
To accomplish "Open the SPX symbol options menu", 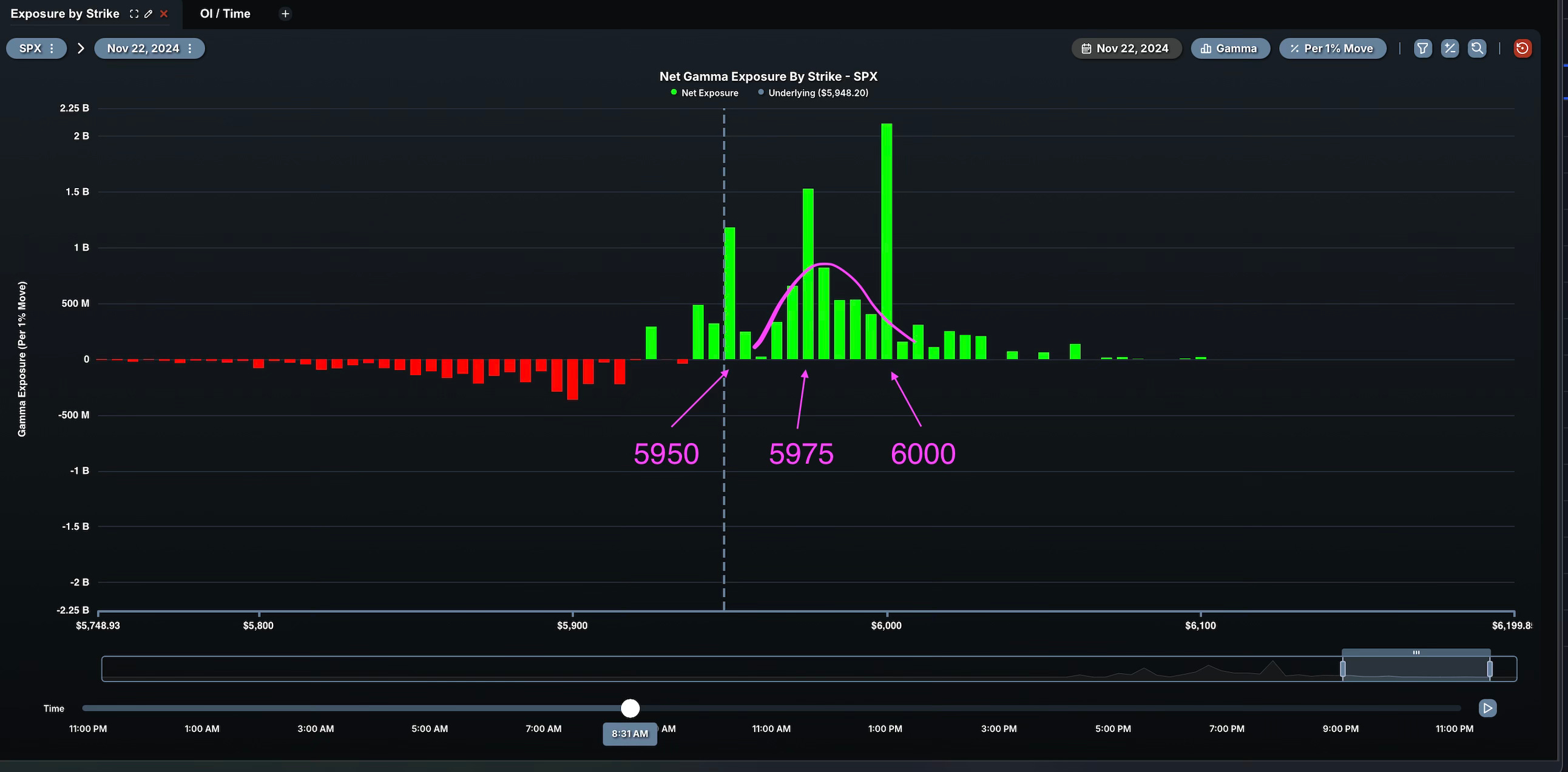I will (x=52, y=48).
